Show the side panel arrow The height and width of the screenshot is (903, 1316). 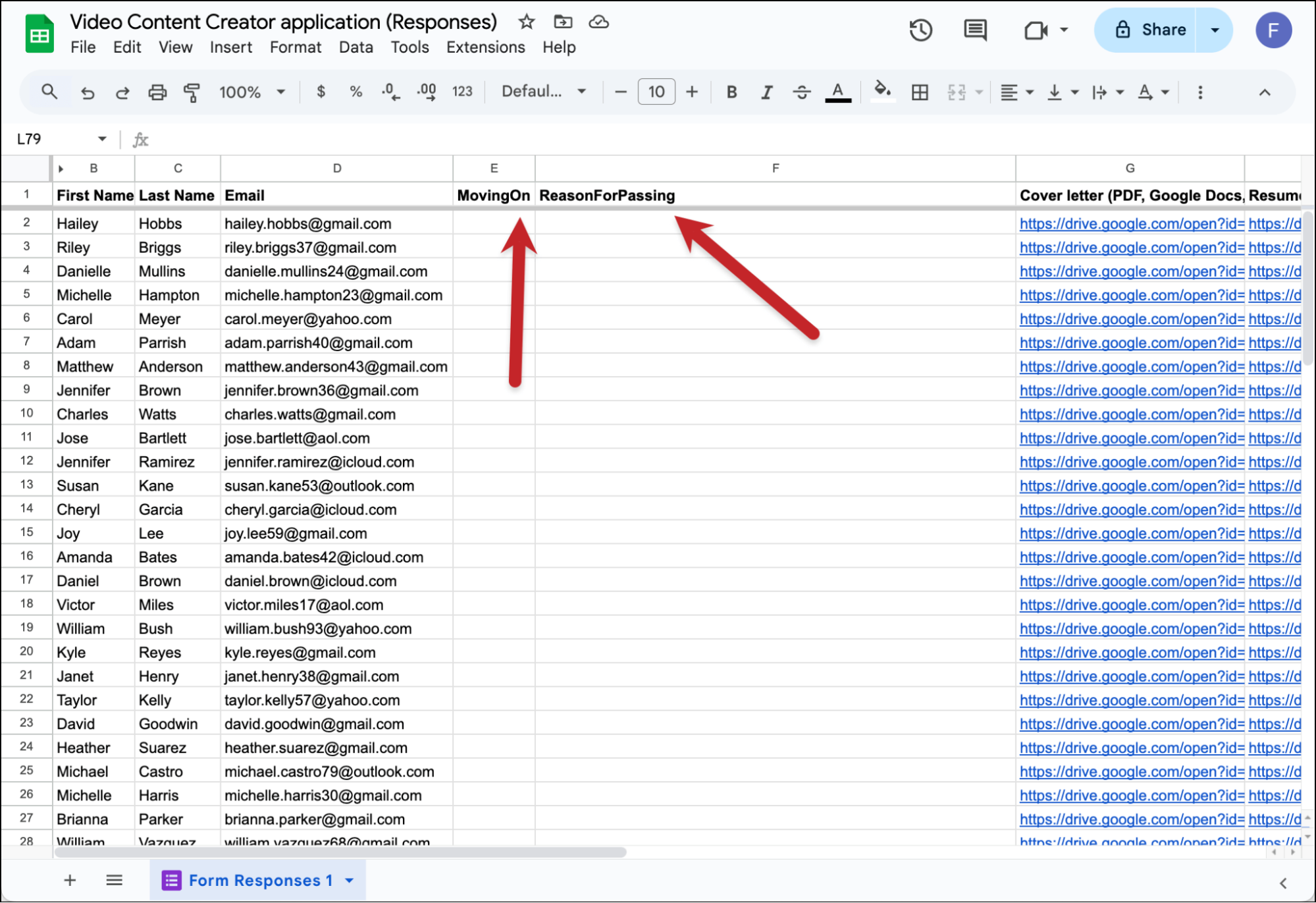pos(1282,883)
